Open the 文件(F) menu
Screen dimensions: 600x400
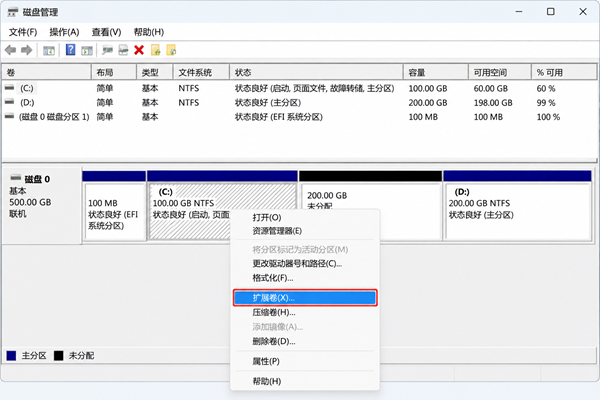[23, 32]
